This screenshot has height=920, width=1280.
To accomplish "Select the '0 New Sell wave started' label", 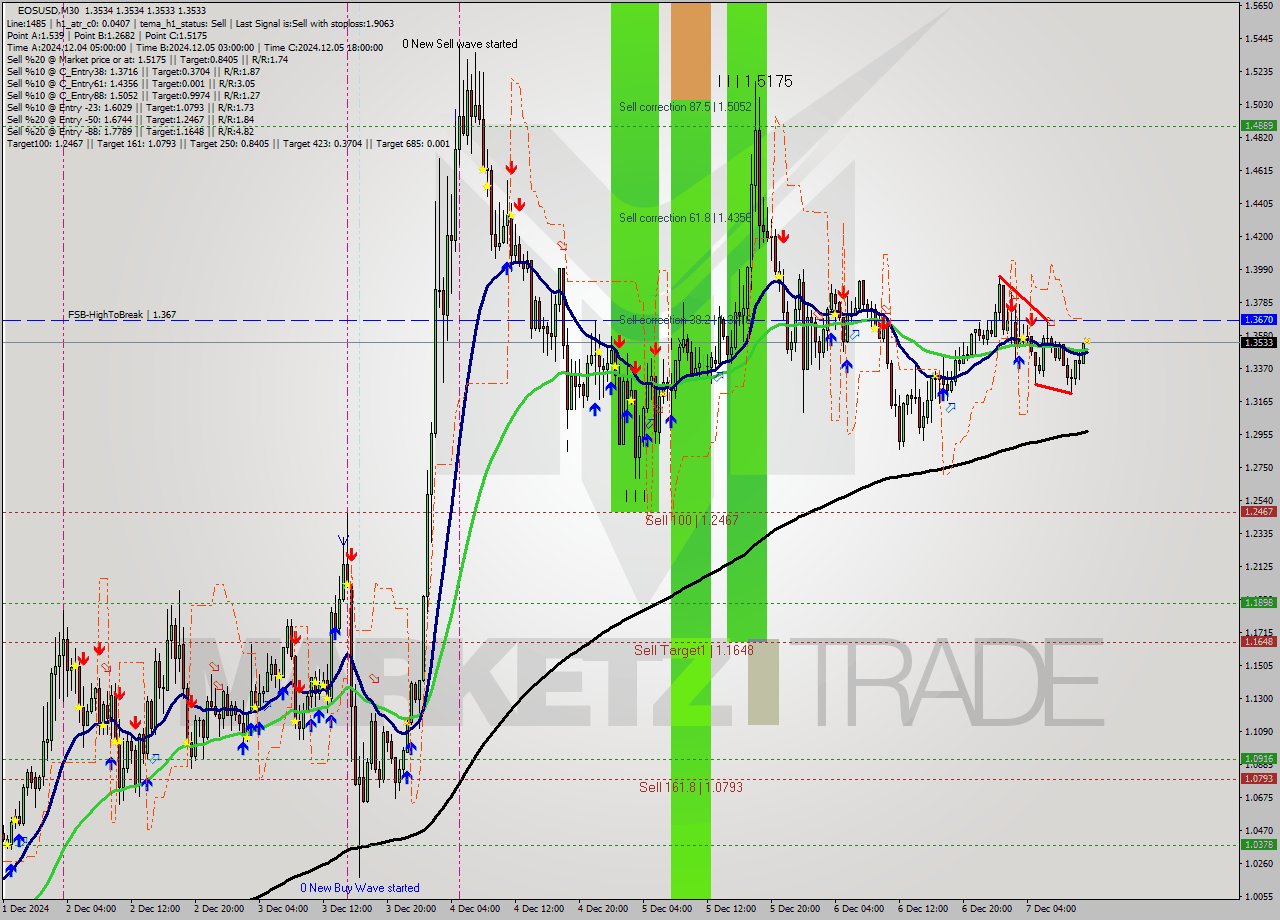I will (460, 44).
